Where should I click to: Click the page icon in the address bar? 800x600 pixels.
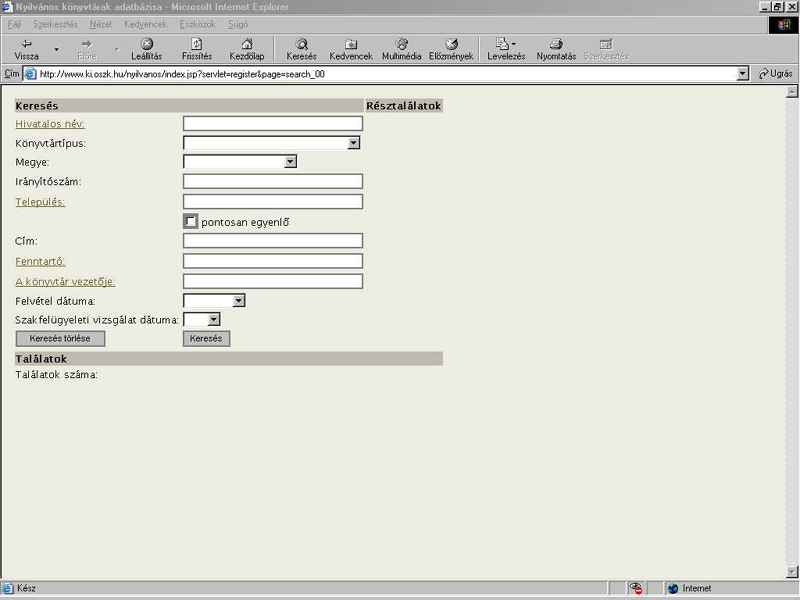click(x=31, y=74)
